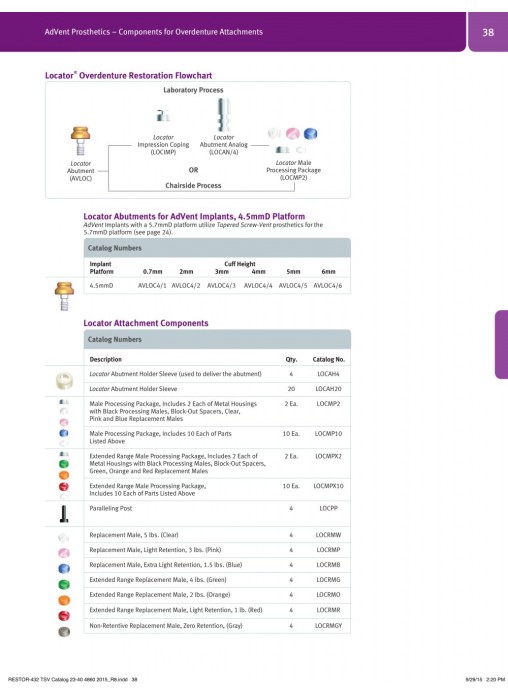Click catalog number AVLOC4/4
508x696 pixels.
[258, 286]
